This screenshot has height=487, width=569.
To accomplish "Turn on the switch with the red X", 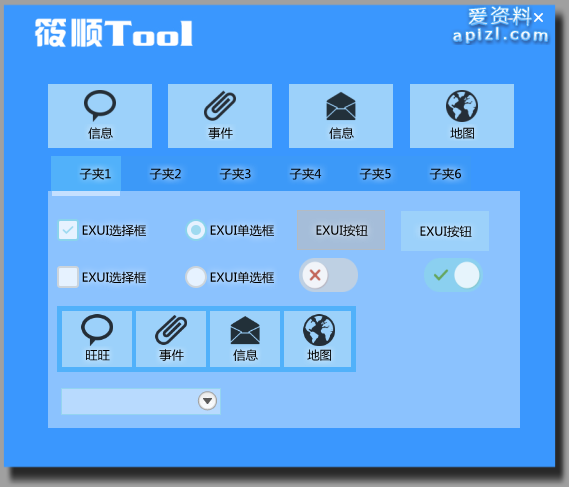I will (328, 275).
